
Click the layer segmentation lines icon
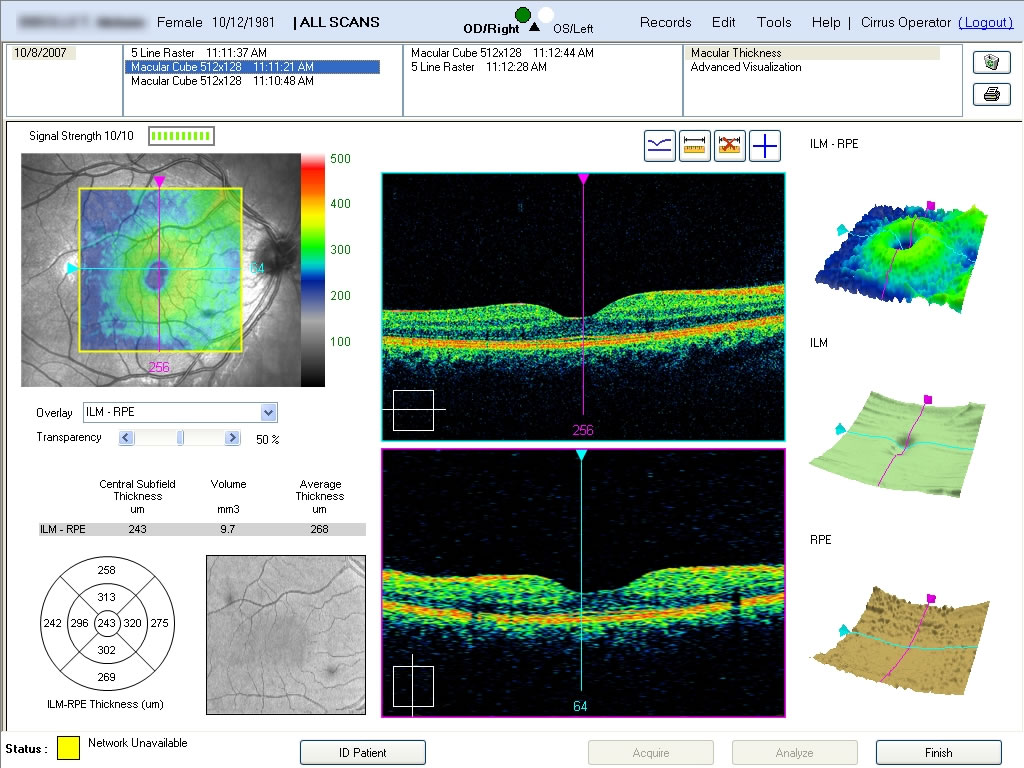tap(660, 147)
